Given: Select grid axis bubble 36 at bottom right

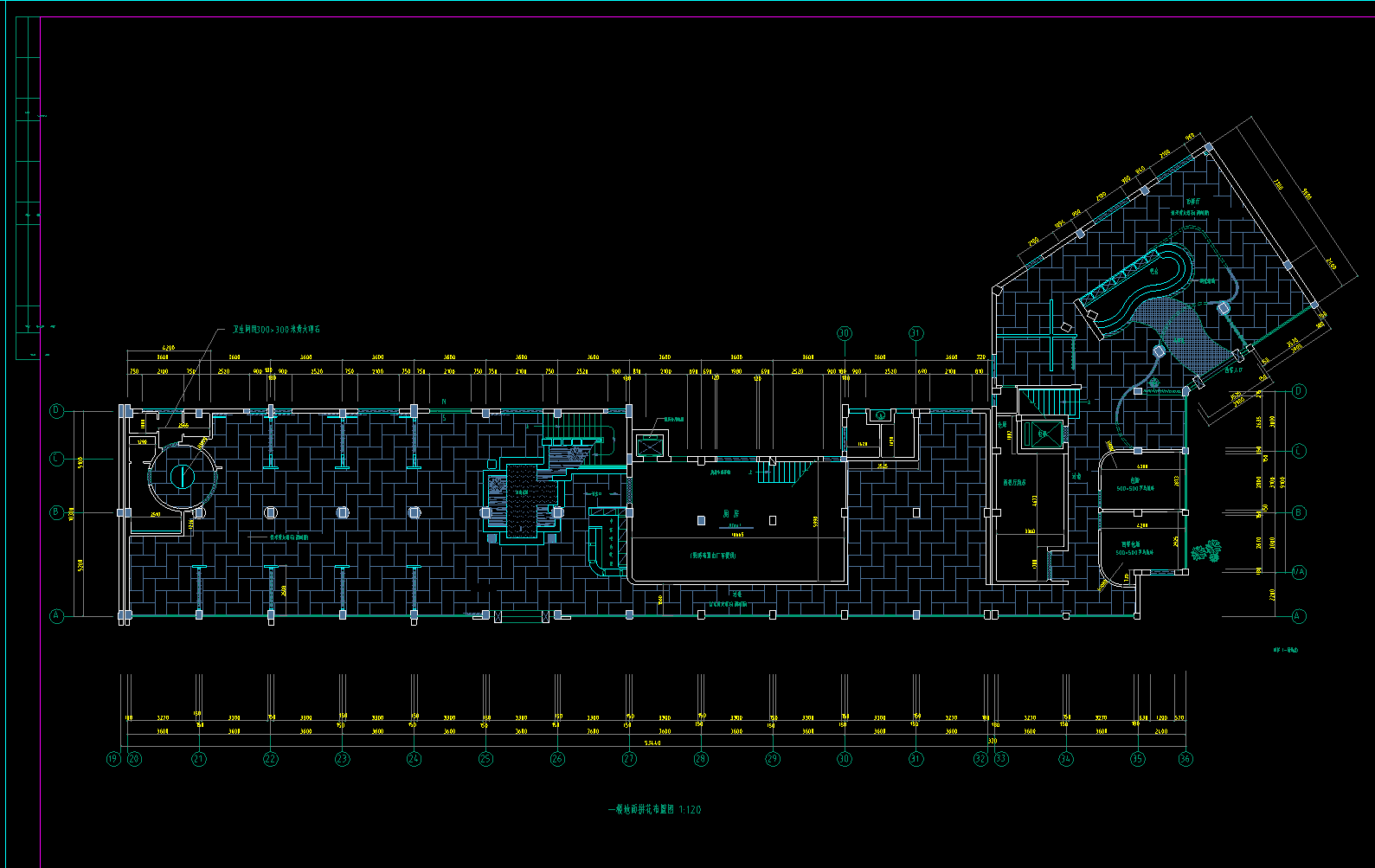Looking at the screenshot, I should pyautogui.click(x=1185, y=759).
